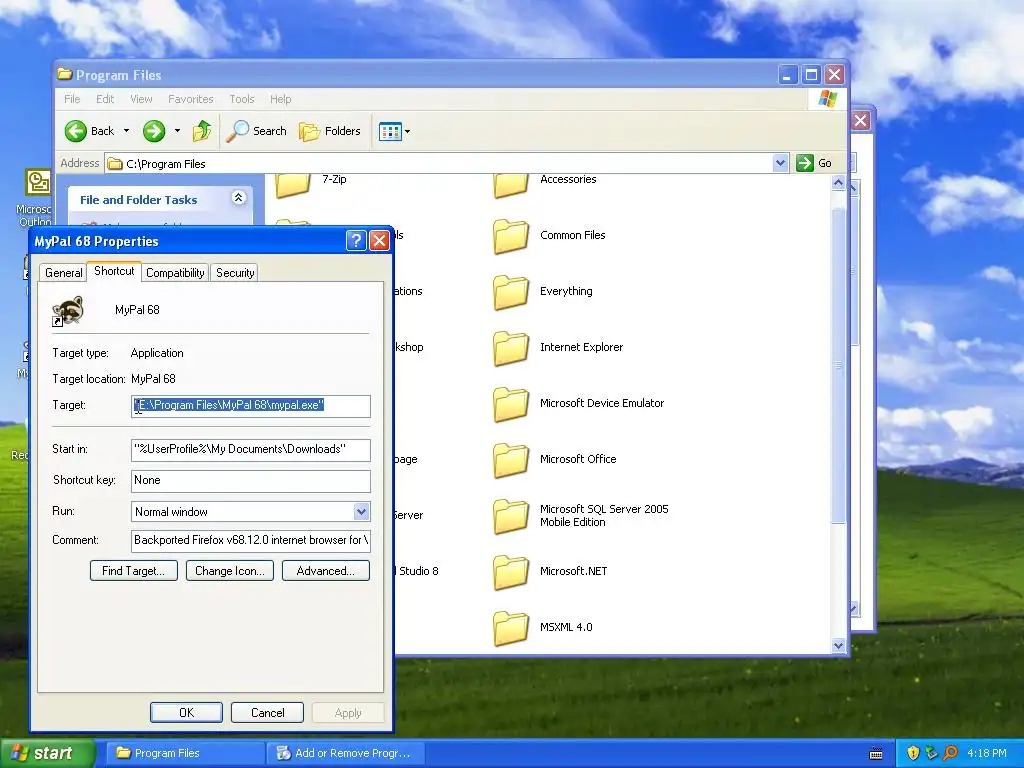Open the Address bar dropdown
1024x768 pixels.
click(x=780, y=163)
